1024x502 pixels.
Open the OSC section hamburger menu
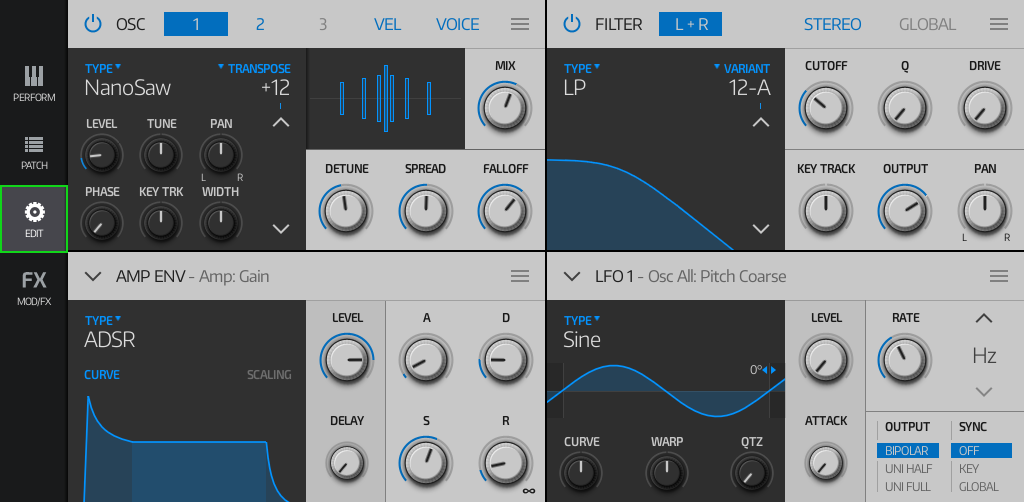[x=520, y=24]
